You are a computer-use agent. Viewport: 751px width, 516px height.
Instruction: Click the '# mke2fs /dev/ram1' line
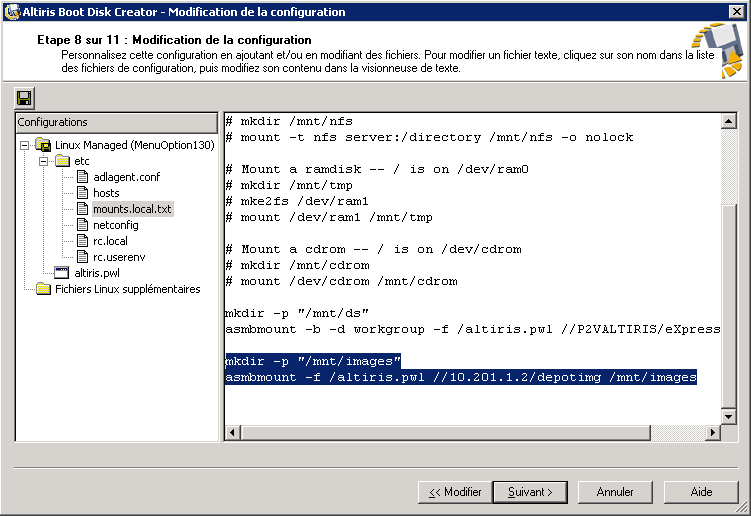(x=297, y=201)
